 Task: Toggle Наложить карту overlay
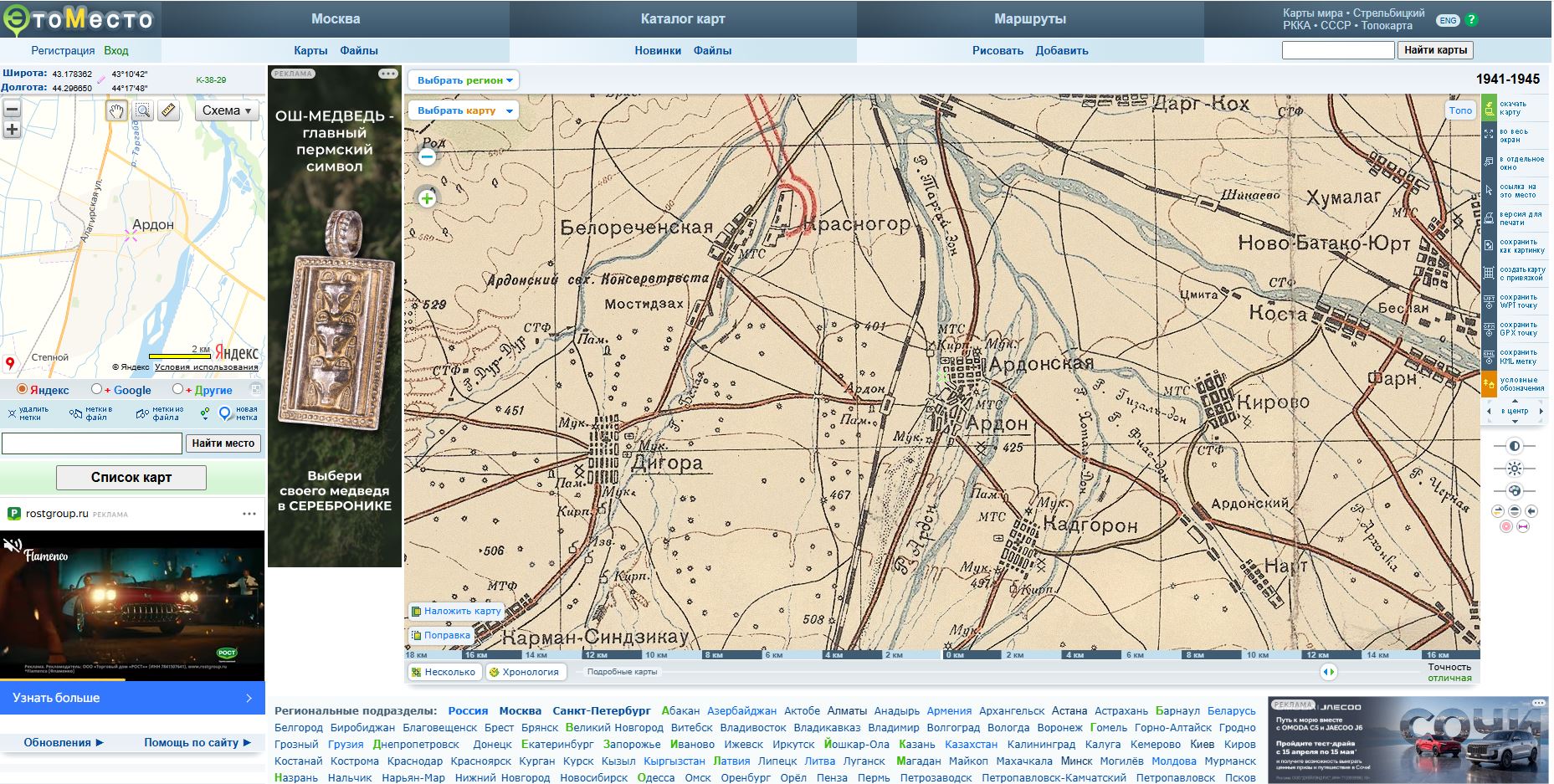pyautogui.click(x=455, y=611)
